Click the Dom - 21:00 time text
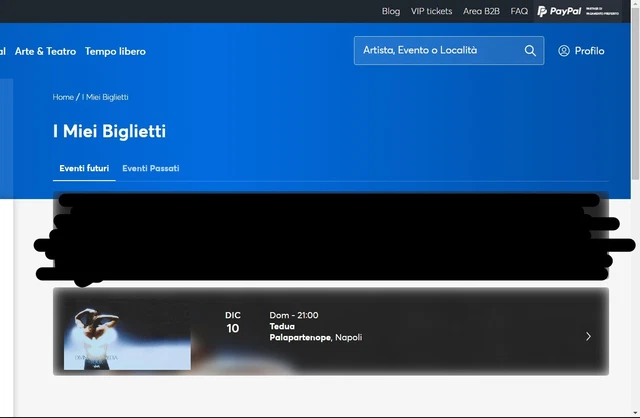Image resolution: width=640 pixels, height=418 pixels. tap(294, 315)
